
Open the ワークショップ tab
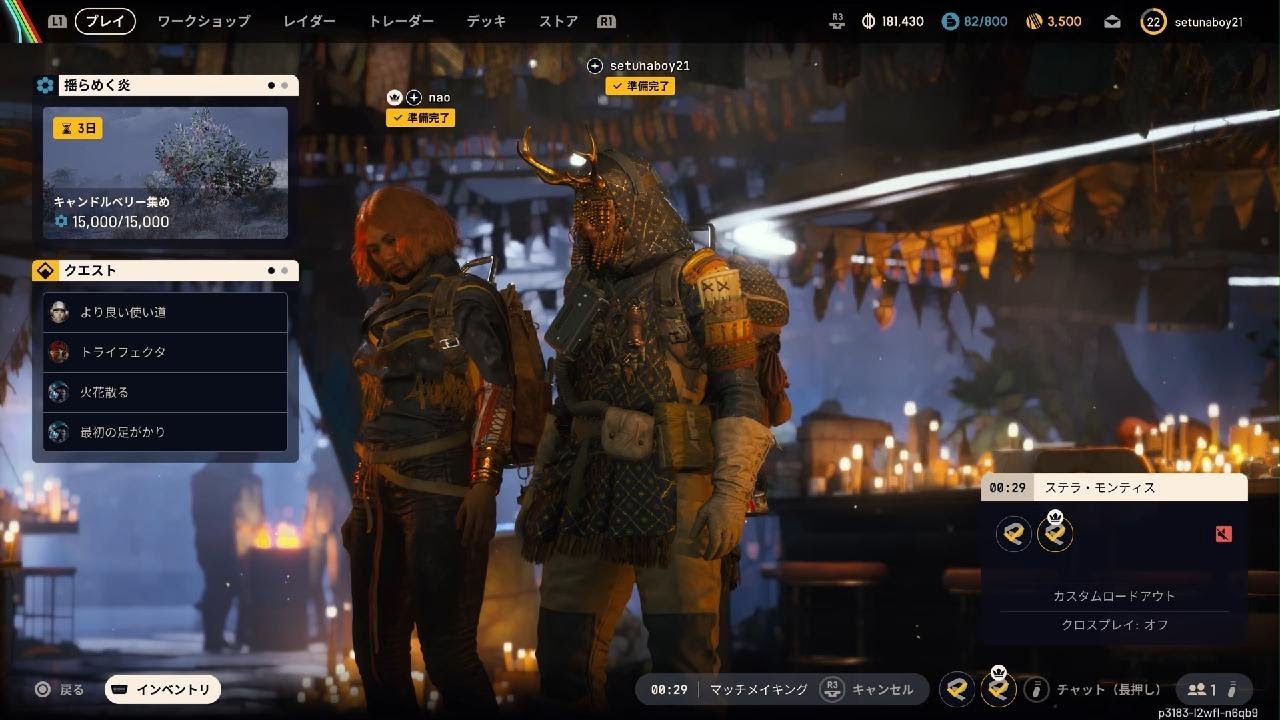click(204, 21)
